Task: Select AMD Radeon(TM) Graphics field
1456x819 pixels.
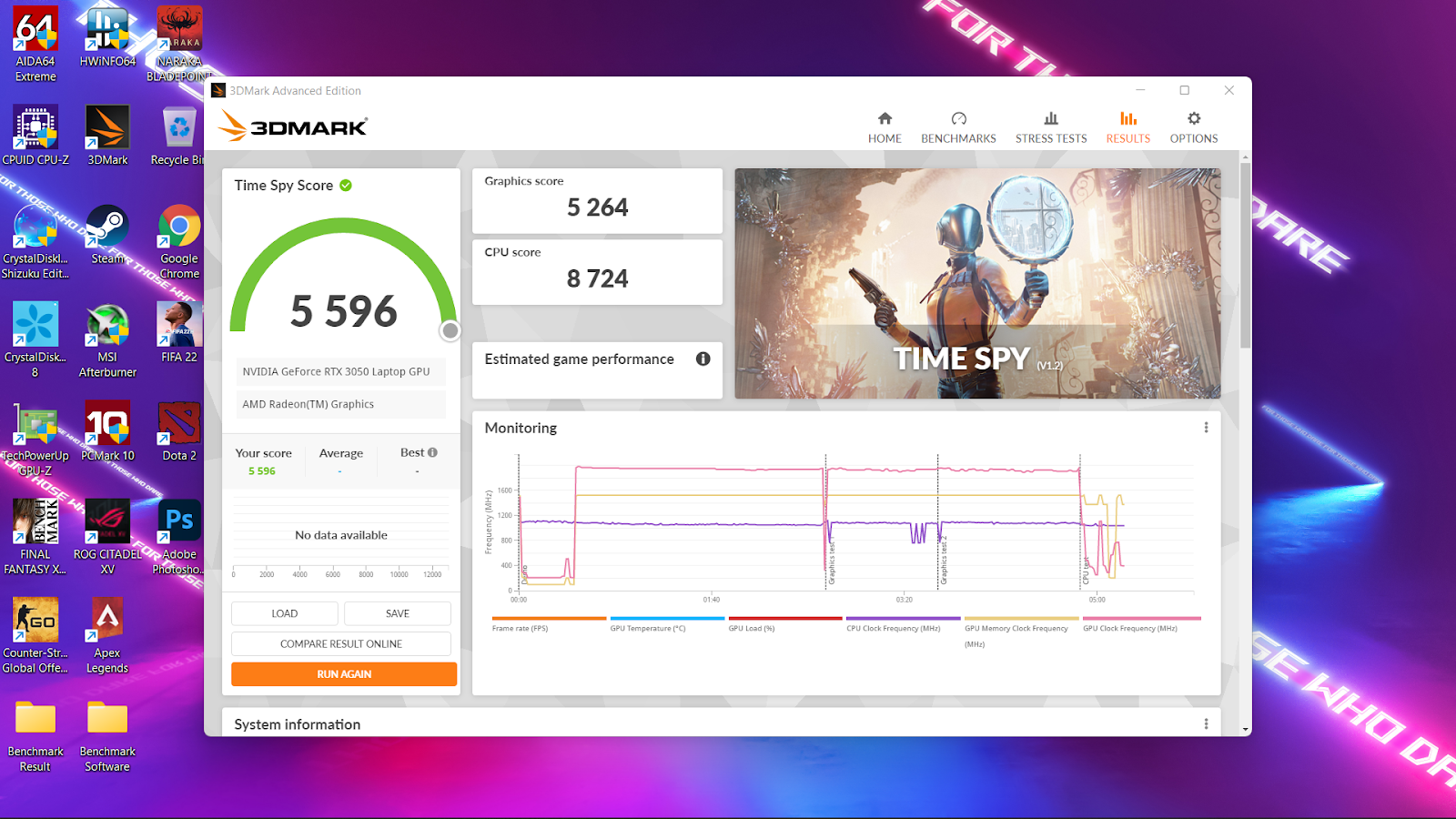Action: tap(341, 404)
